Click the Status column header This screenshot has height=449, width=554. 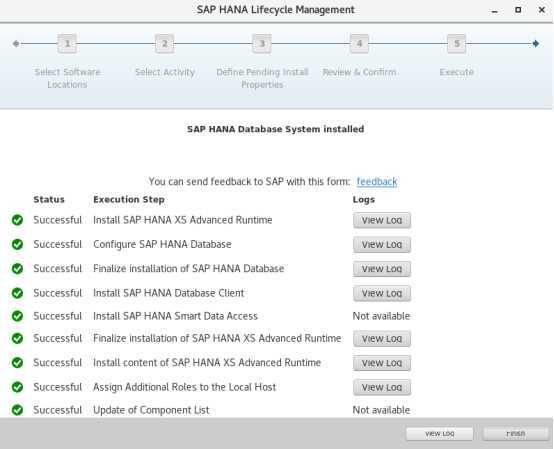click(49, 200)
